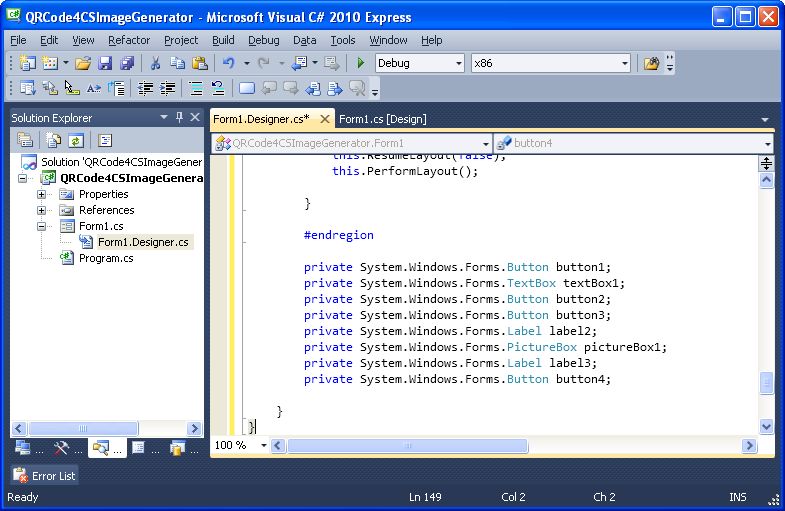The height and width of the screenshot is (511, 785).
Task: Close the Form1.Designer.cs tab
Action: (x=325, y=119)
